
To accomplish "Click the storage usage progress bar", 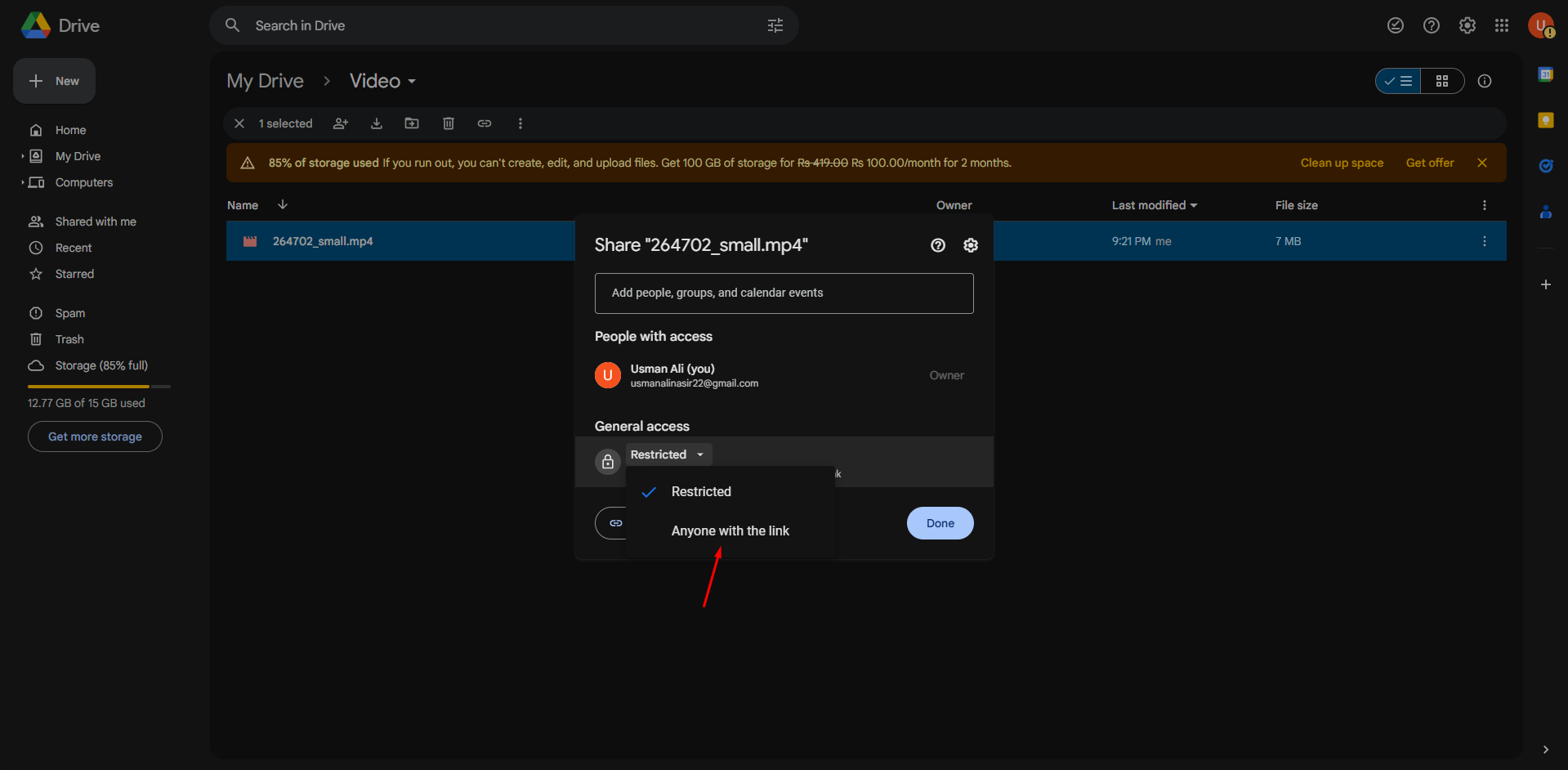I will click(98, 386).
